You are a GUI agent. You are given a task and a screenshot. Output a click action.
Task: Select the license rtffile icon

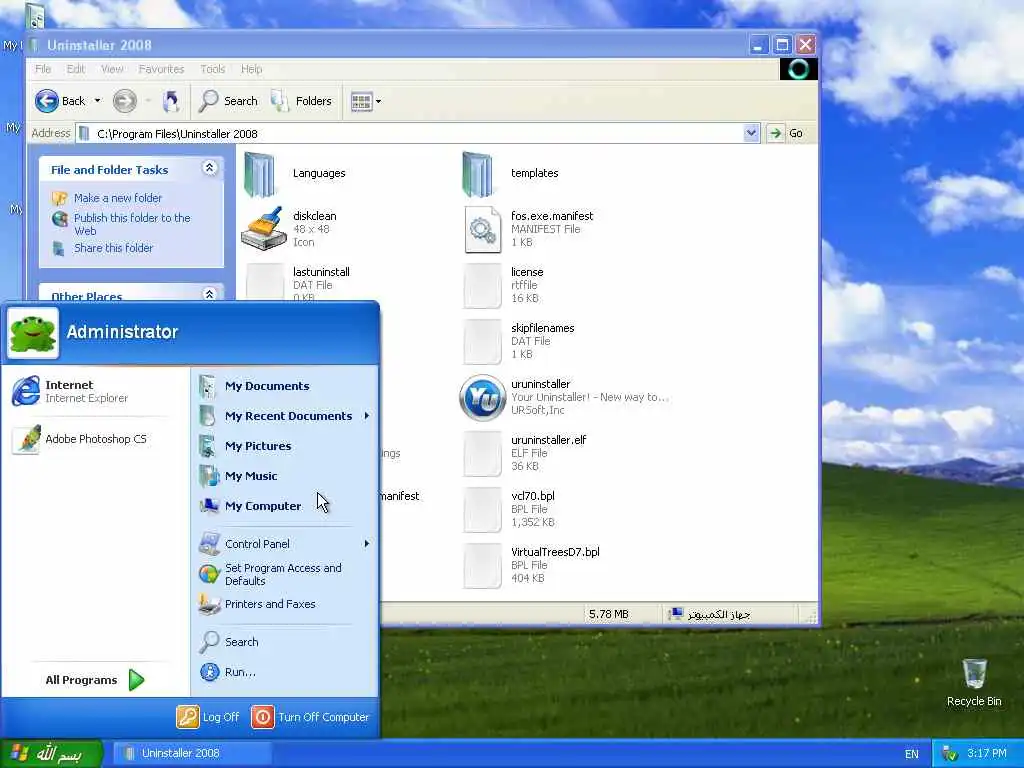pyautogui.click(x=482, y=285)
